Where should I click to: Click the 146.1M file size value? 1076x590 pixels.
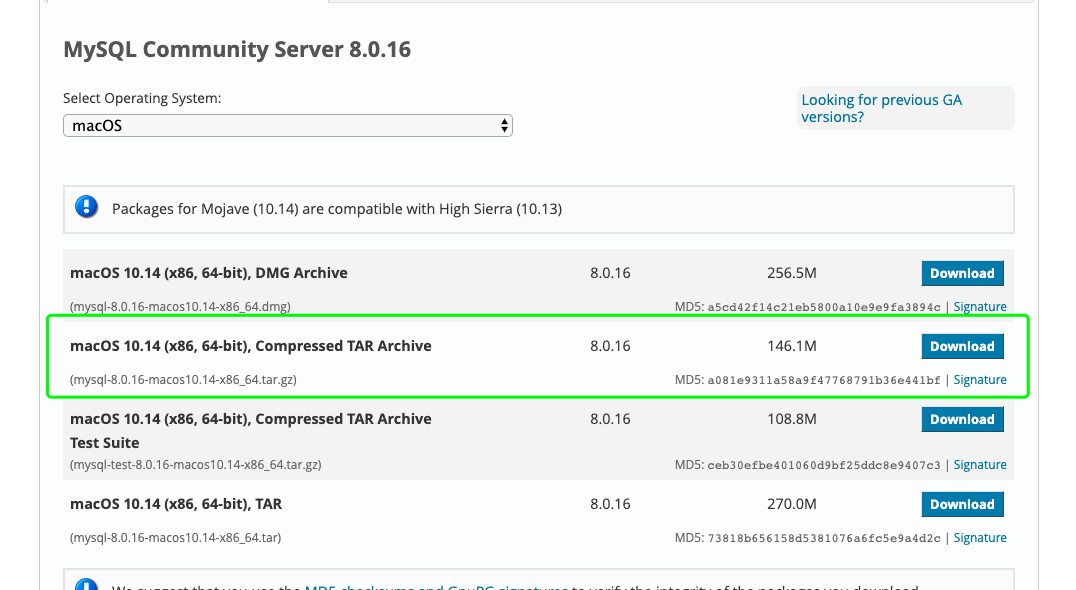coord(792,346)
